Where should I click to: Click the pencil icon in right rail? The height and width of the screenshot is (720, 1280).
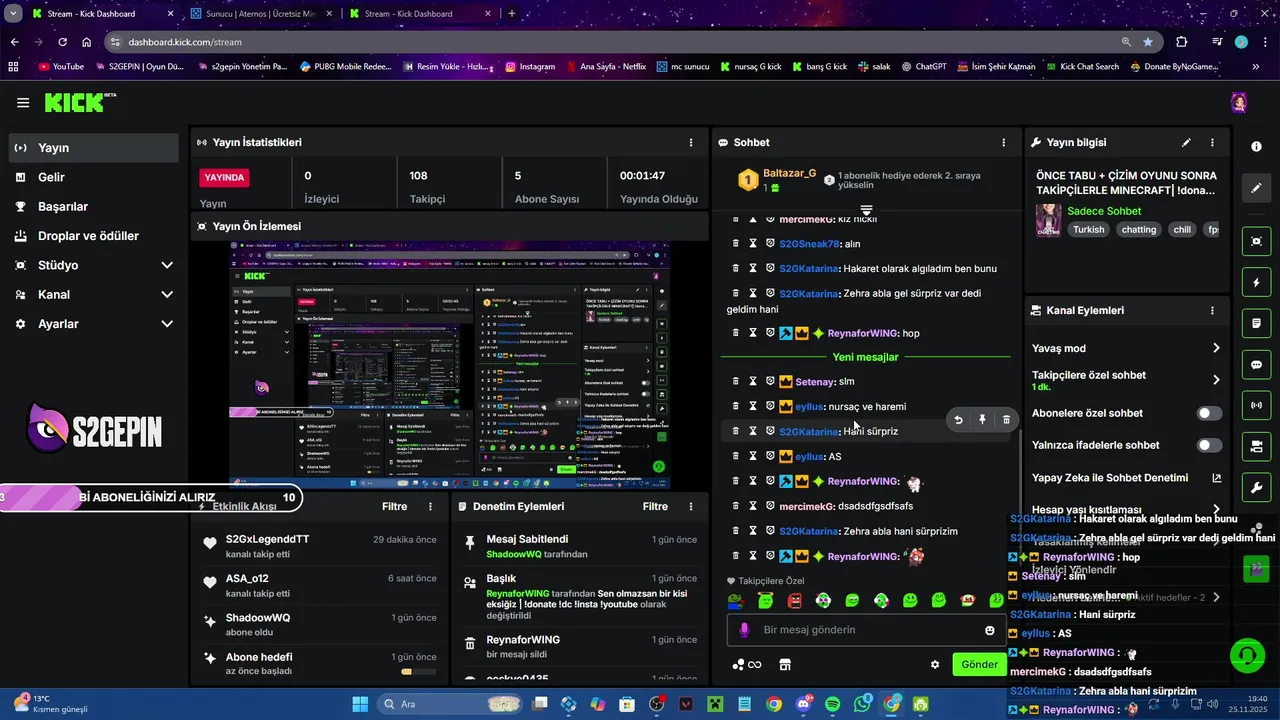pos(1257,187)
